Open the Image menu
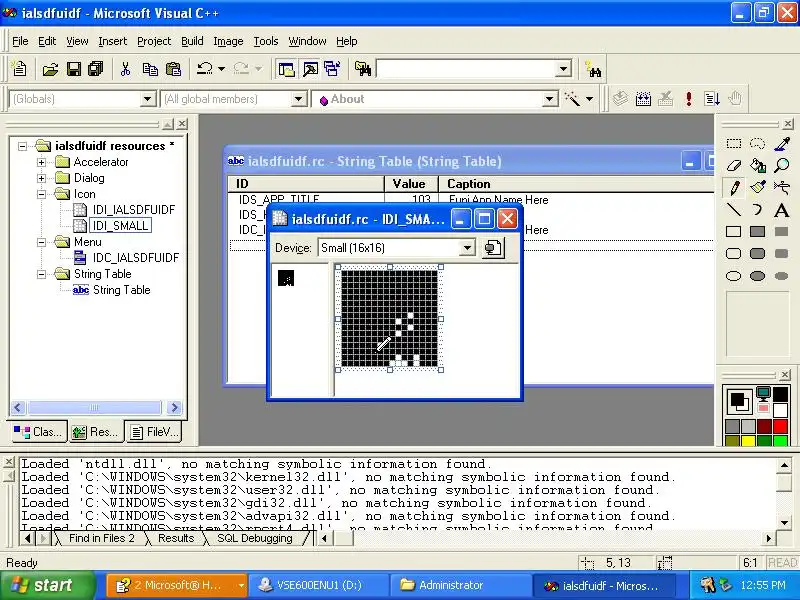 [x=228, y=41]
